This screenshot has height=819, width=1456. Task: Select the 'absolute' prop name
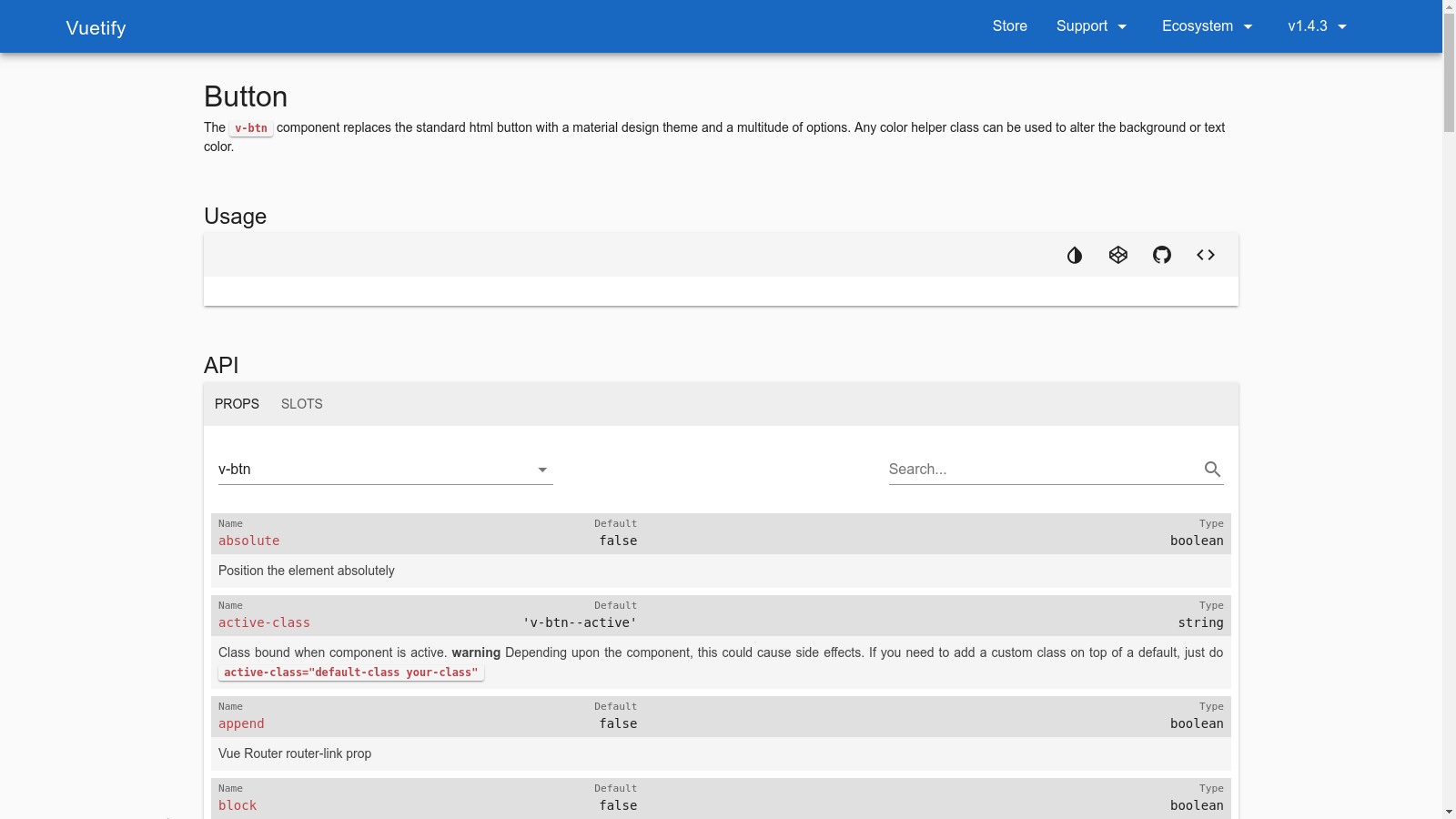click(x=248, y=541)
